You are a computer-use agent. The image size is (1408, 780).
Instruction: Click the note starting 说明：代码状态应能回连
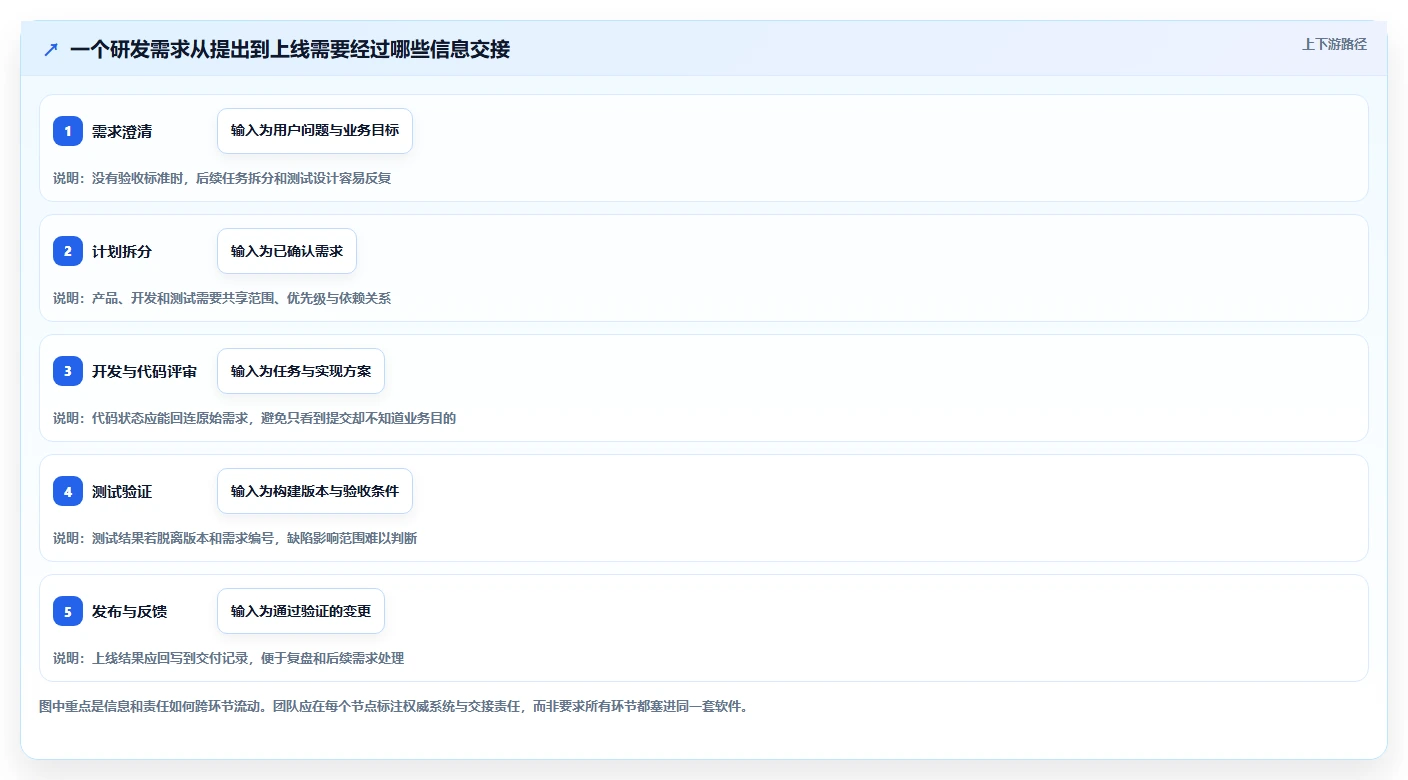click(255, 418)
